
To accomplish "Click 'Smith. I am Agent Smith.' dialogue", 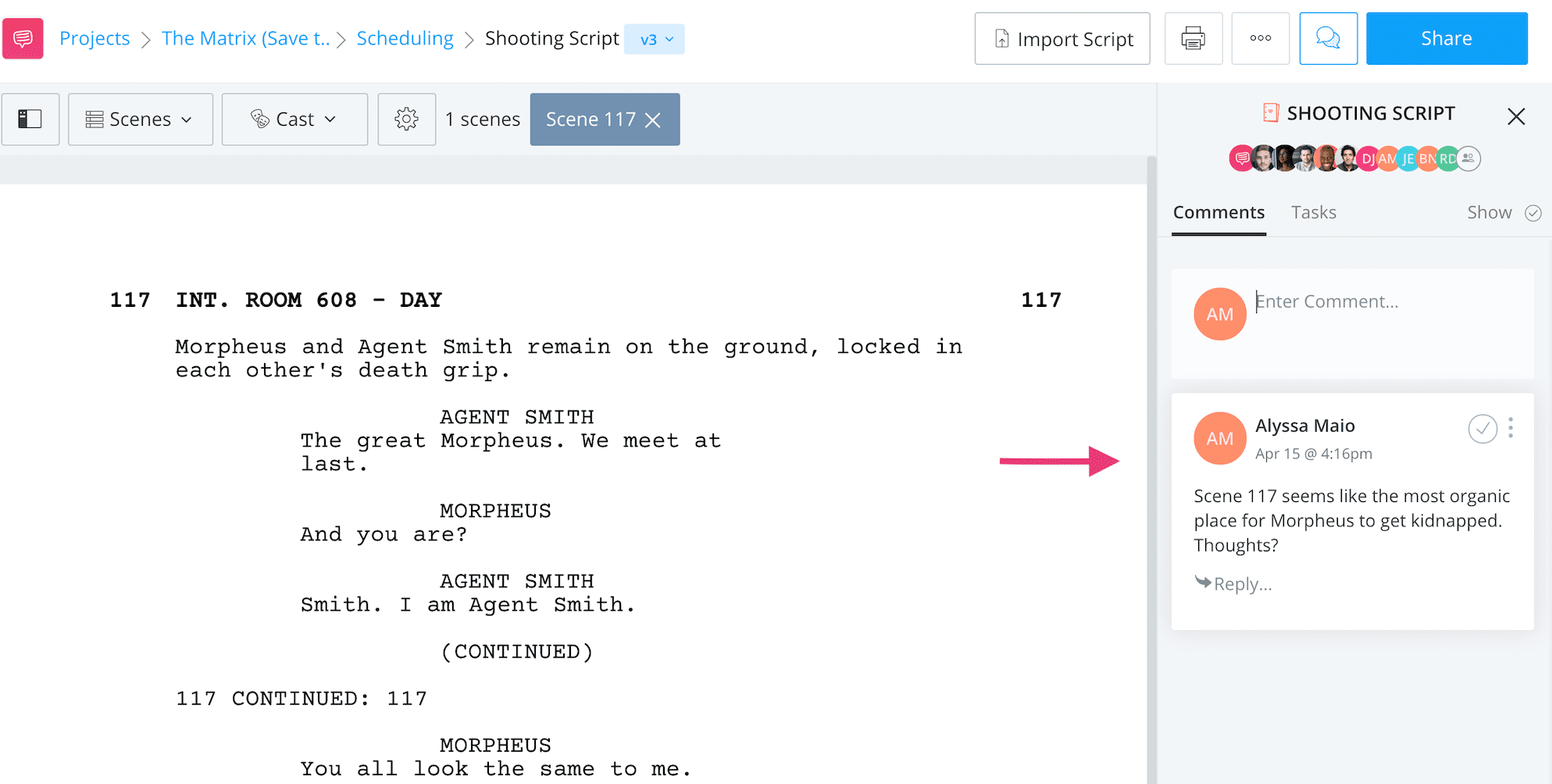I will [468, 605].
